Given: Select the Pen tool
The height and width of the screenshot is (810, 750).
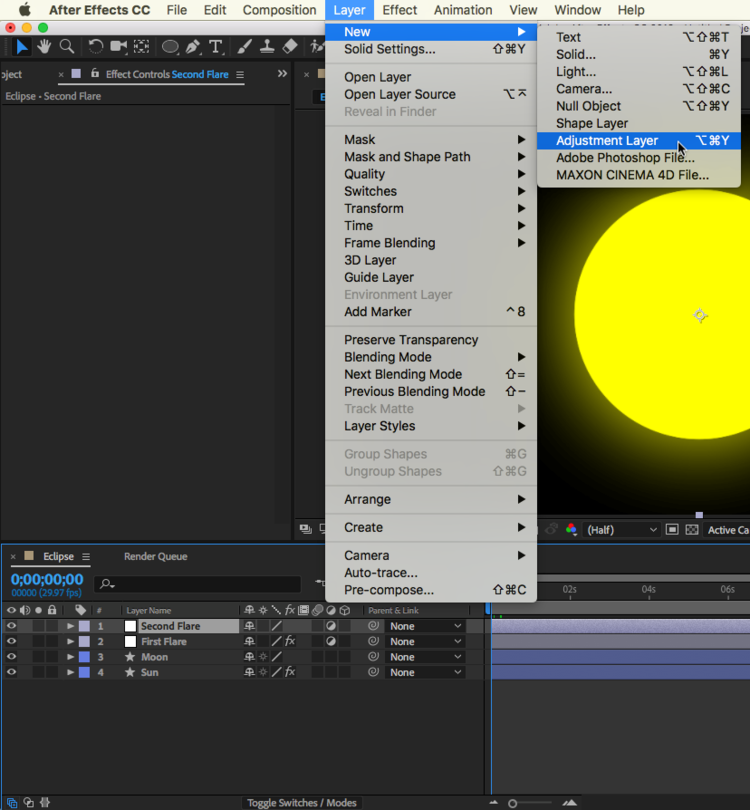Looking at the screenshot, I should 193,47.
